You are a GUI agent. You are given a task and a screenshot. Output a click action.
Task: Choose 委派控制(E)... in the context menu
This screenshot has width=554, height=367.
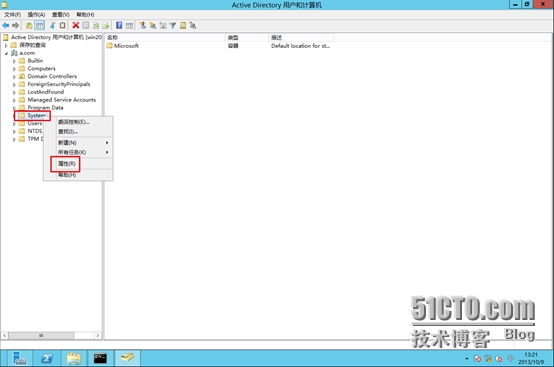(78, 122)
